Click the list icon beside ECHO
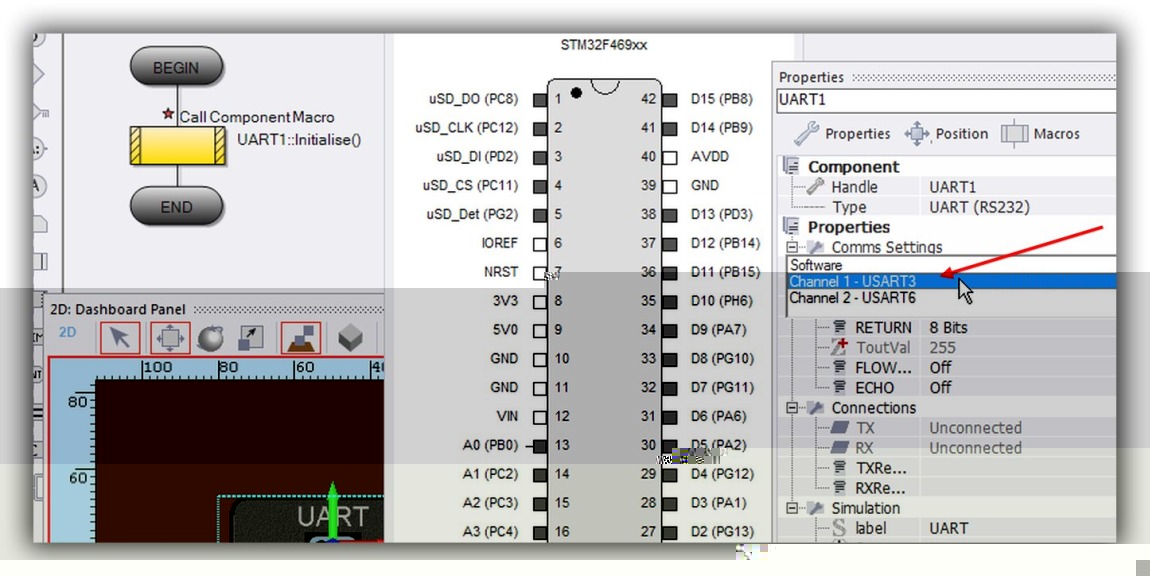This screenshot has height=576, width=1150. [839, 387]
